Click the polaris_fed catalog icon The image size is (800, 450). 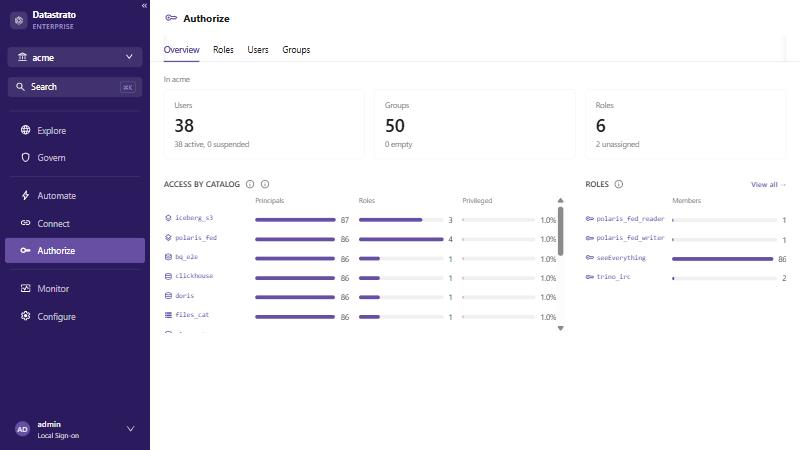168,238
